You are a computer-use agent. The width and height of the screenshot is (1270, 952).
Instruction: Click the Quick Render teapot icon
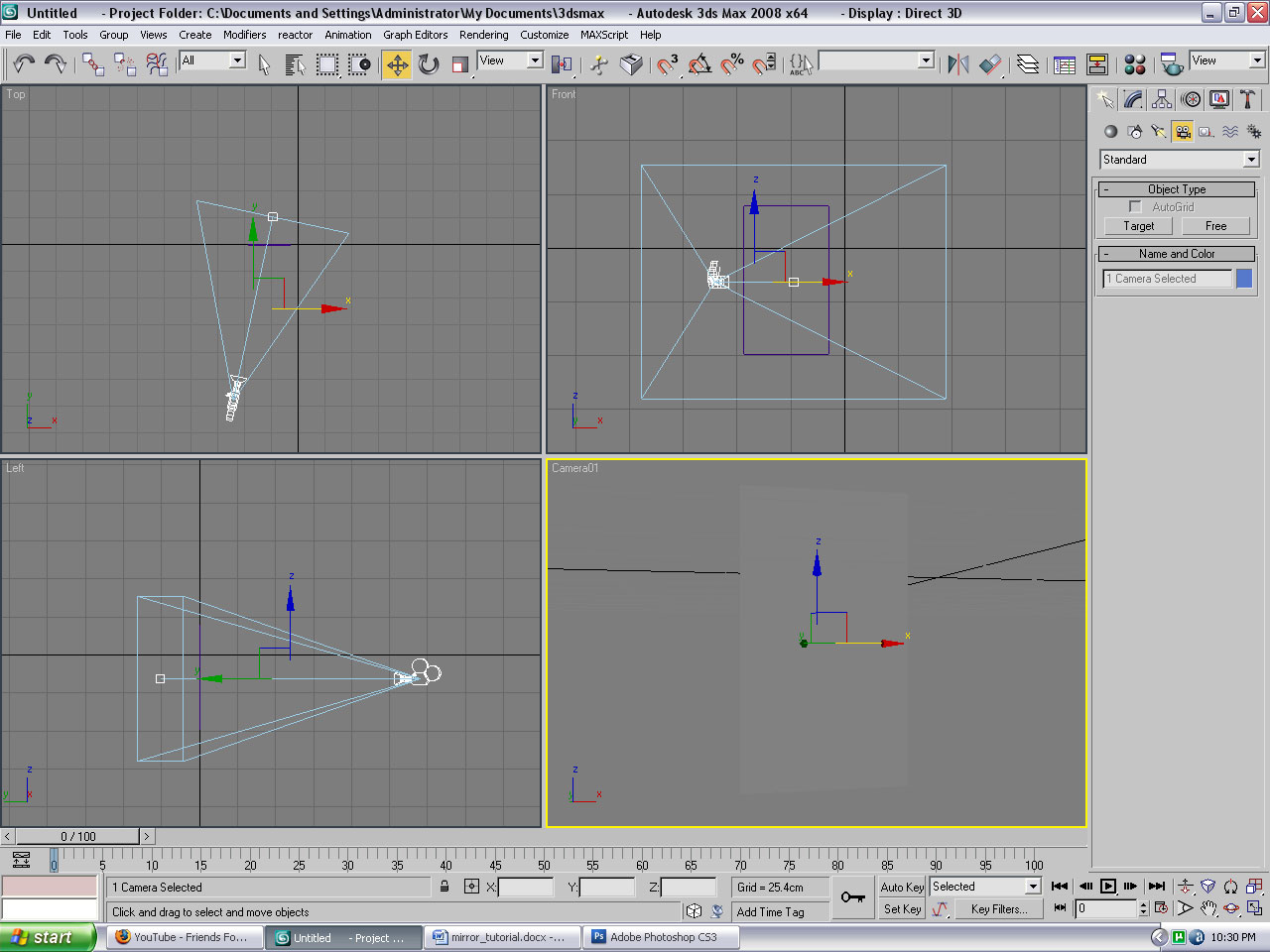pyautogui.click(x=1172, y=64)
